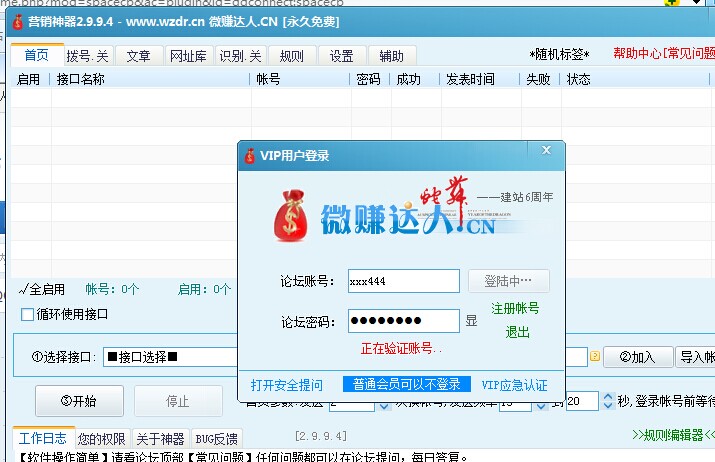The height and width of the screenshot is (462, 715).
Task: Open the 设置 tab
Action: tap(342, 56)
